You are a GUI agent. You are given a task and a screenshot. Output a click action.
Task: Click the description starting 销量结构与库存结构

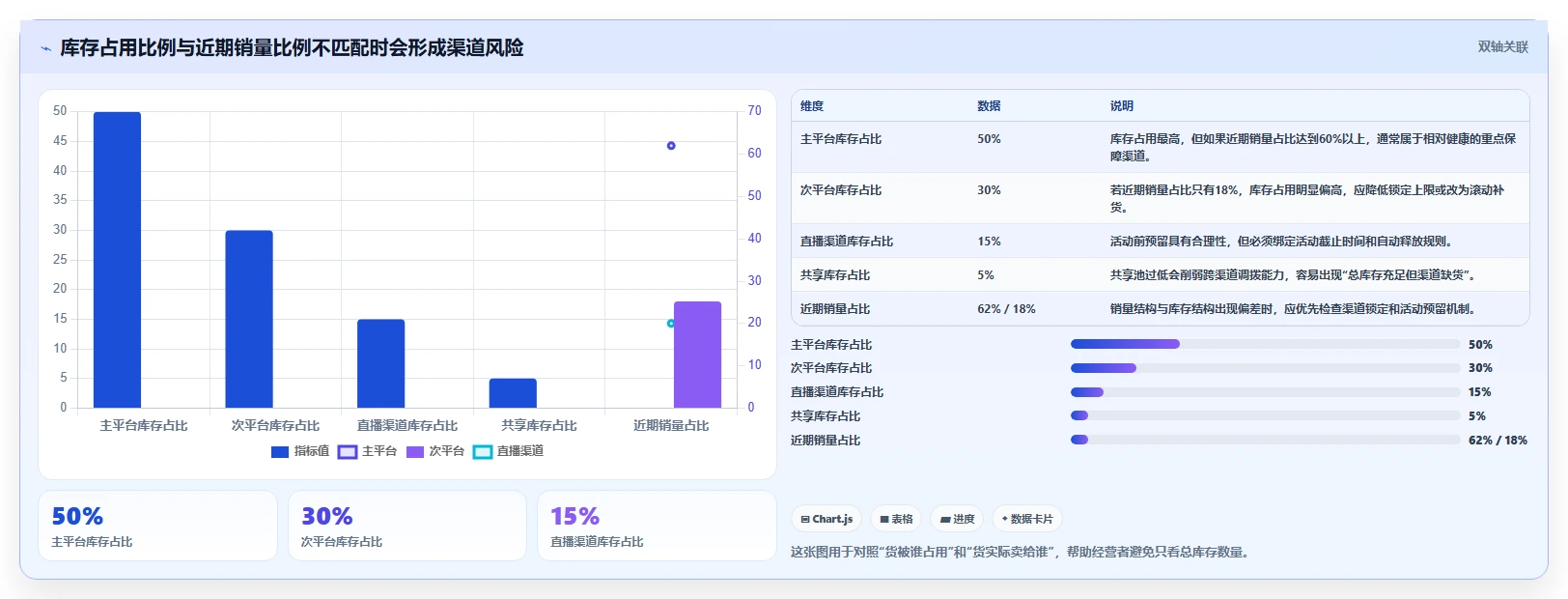point(1293,309)
